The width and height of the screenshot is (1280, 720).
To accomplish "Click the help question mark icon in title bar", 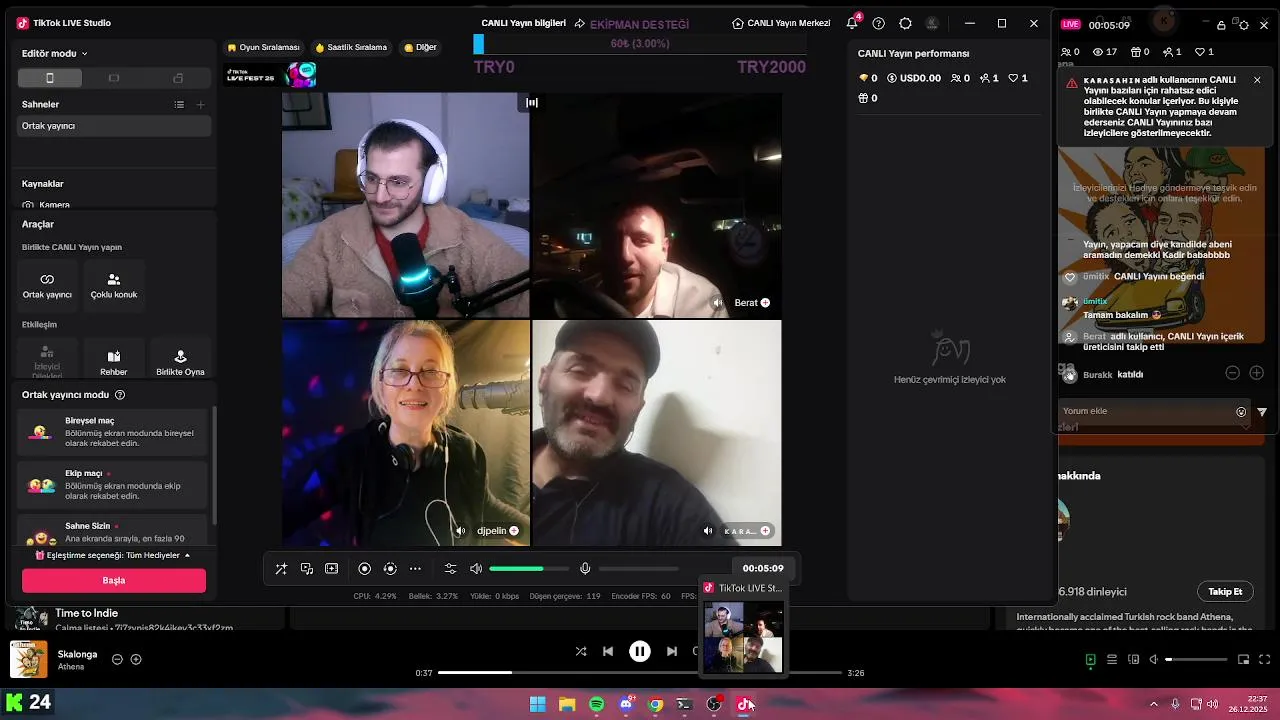I will pos(879,23).
